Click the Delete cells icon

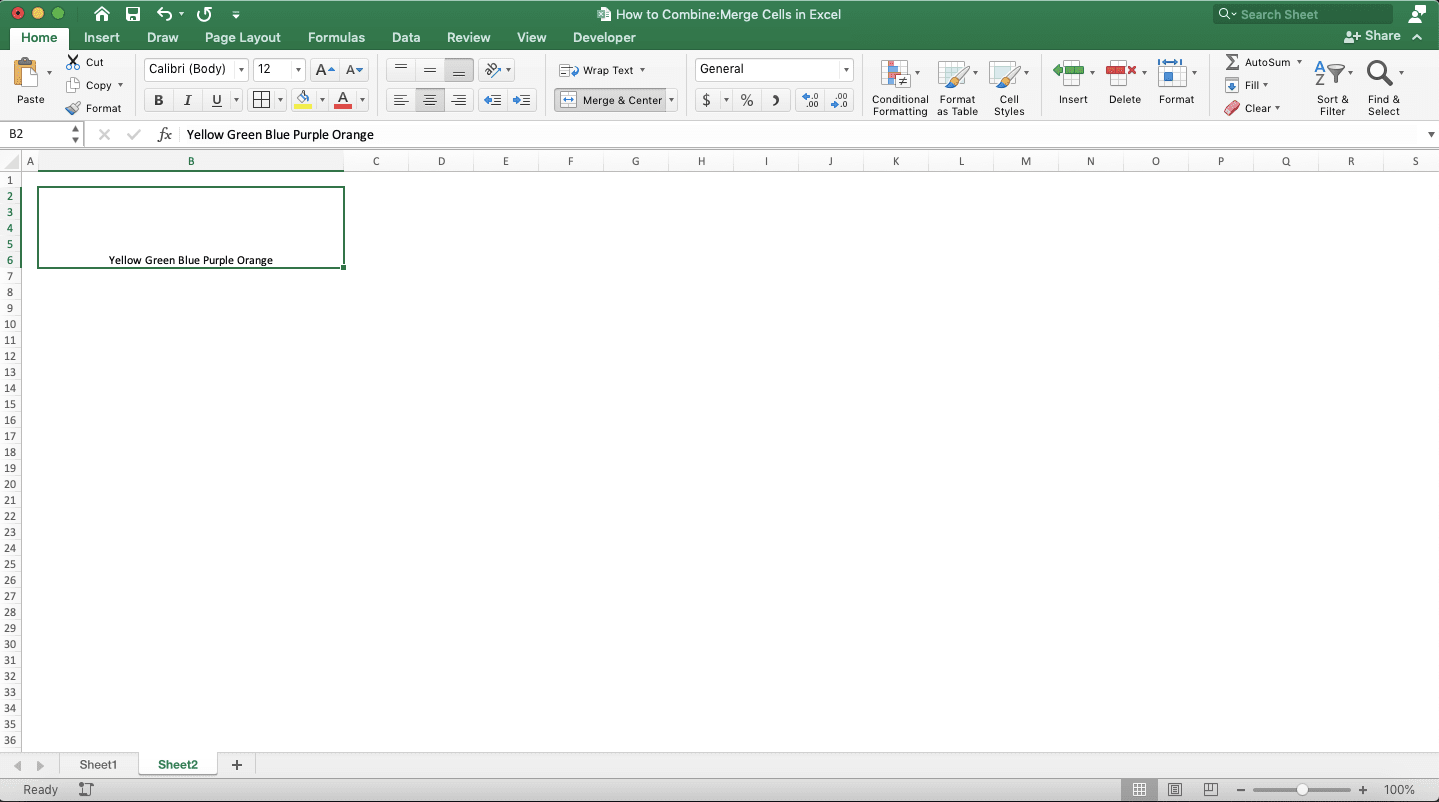click(x=1121, y=72)
